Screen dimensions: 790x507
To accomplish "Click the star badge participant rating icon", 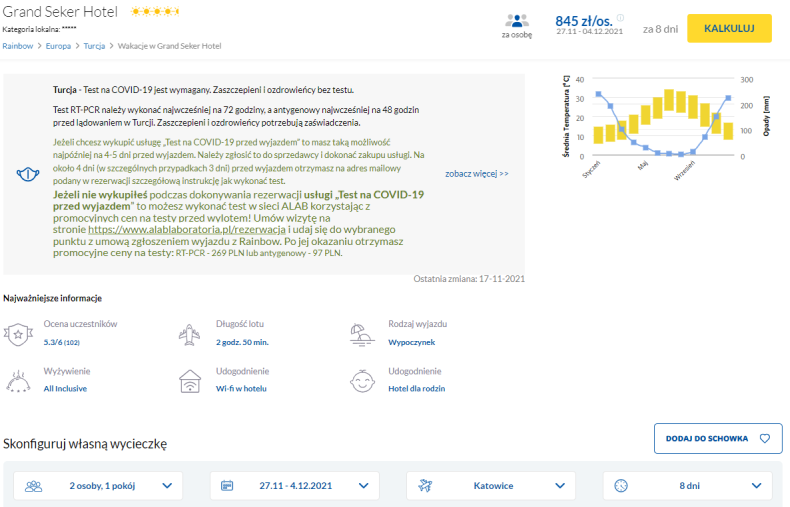I will (x=18, y=334).
